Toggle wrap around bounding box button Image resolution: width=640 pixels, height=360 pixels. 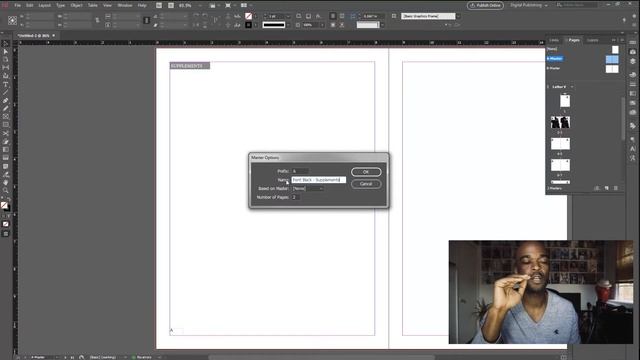(342, 16)
